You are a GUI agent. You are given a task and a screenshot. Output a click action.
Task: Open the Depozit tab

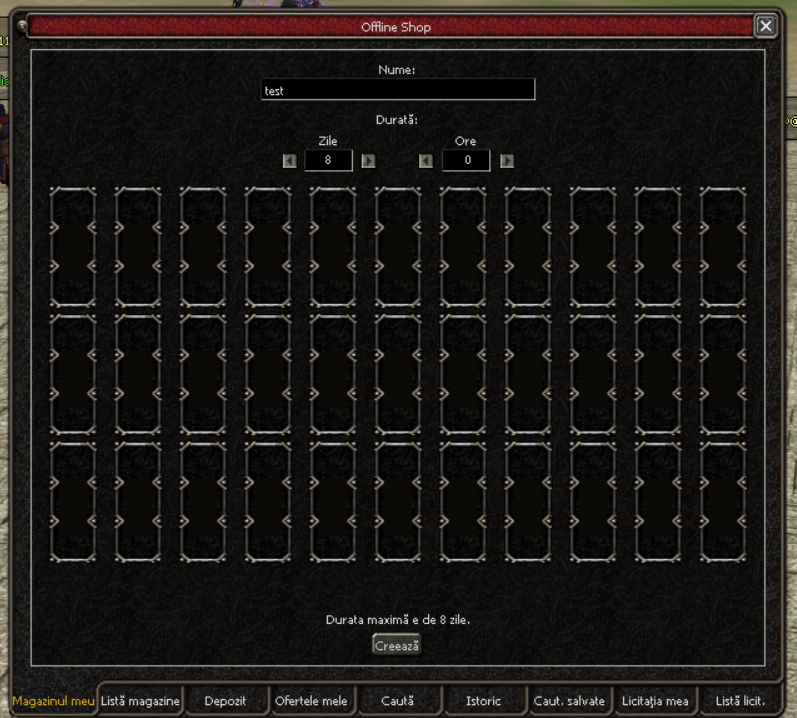(225, 701)
